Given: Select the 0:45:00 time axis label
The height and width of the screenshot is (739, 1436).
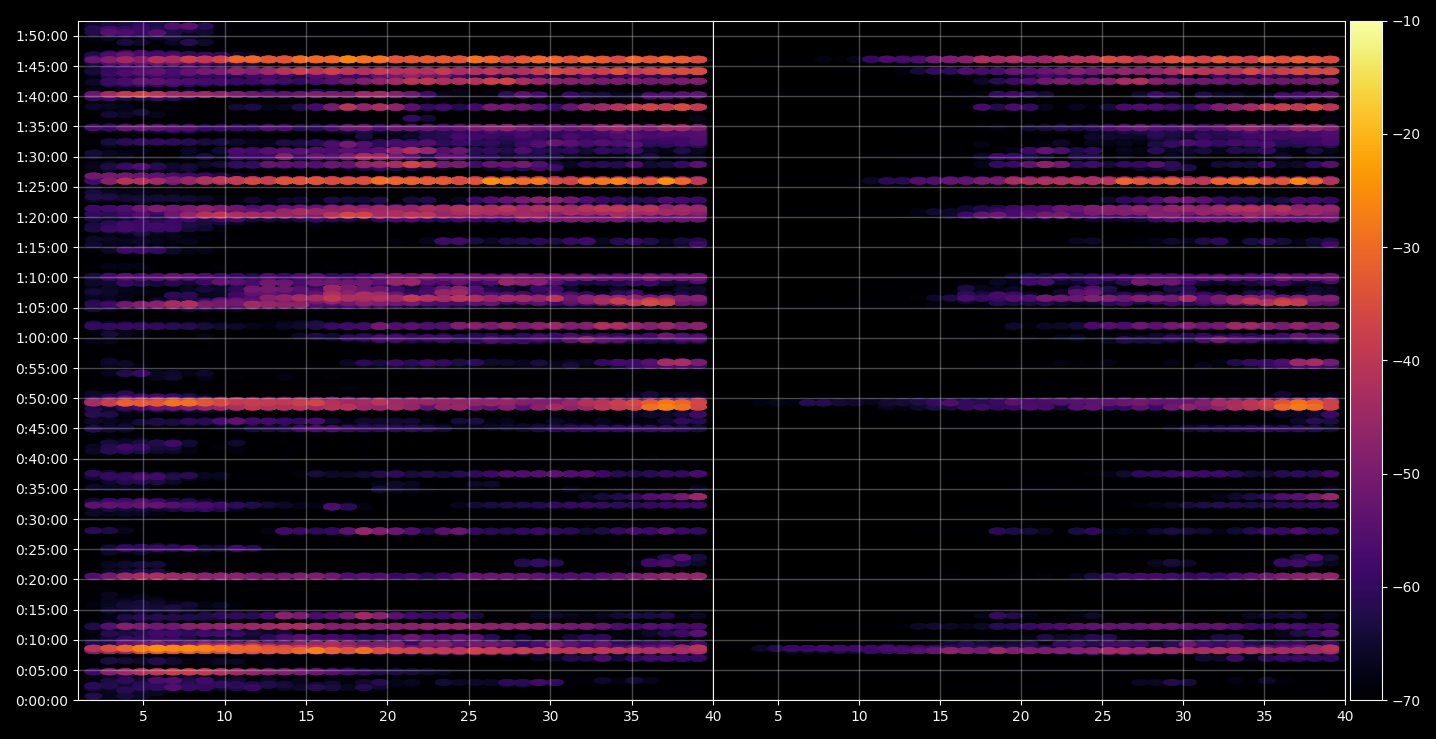Looking at the screenshot, I should (x=42, y=429).
